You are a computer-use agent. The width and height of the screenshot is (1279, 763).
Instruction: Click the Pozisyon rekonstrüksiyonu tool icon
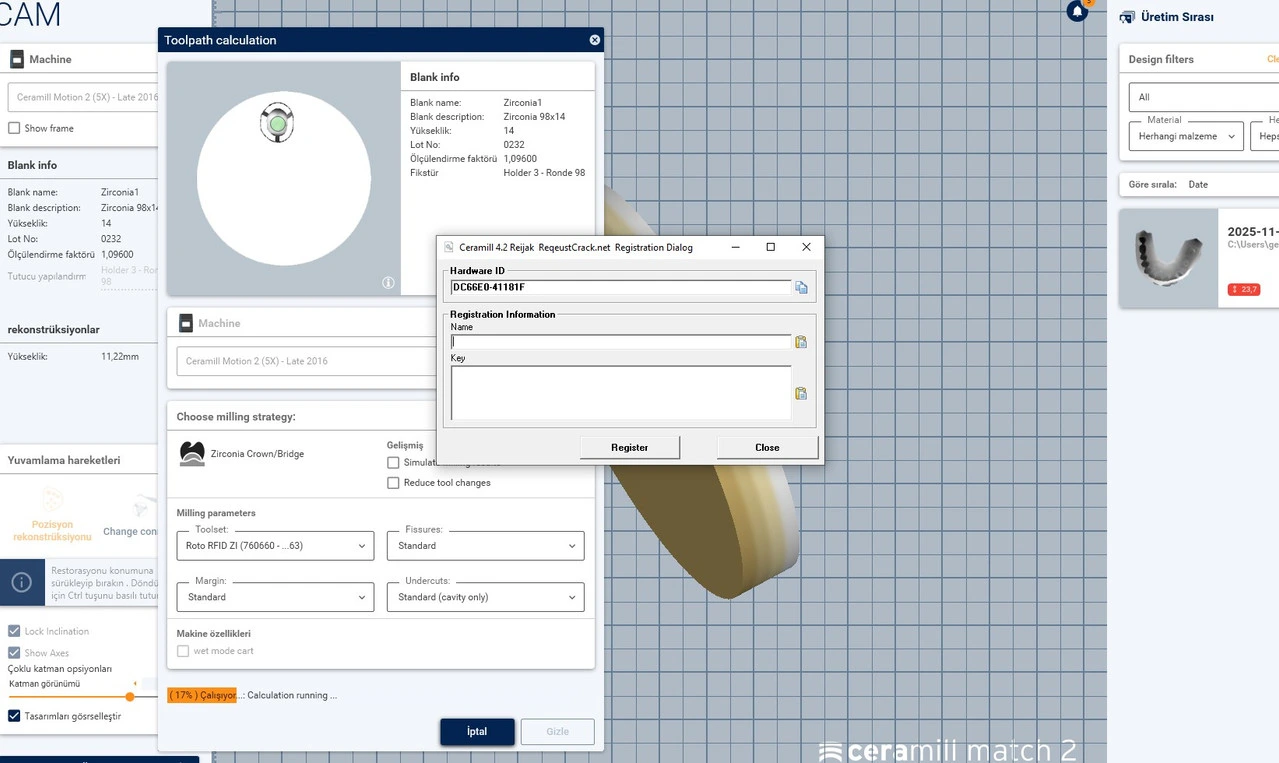click(52, 499)
